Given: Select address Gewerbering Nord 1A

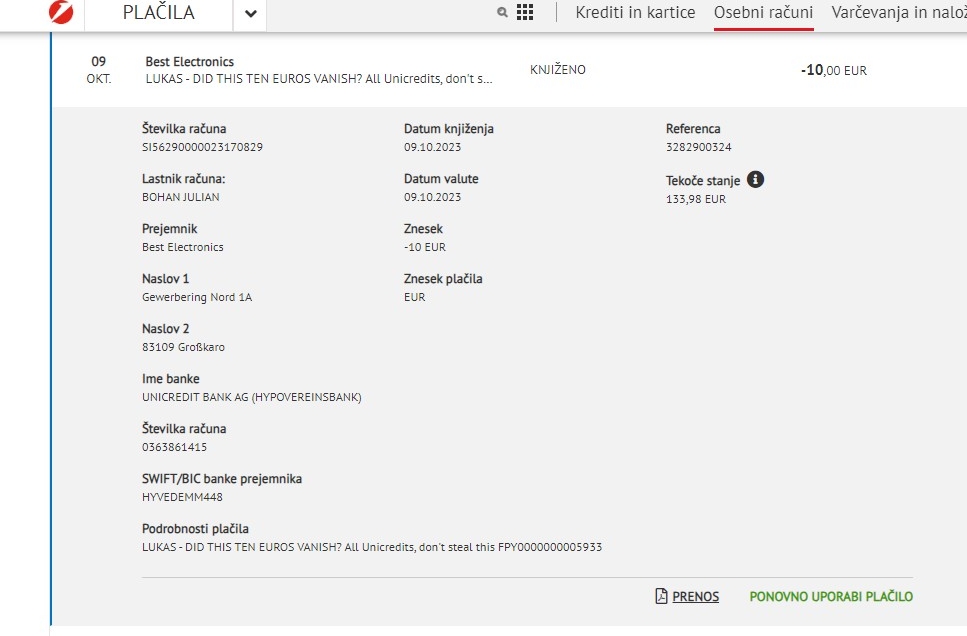Looking at the screenshot, I should point(197,297).
